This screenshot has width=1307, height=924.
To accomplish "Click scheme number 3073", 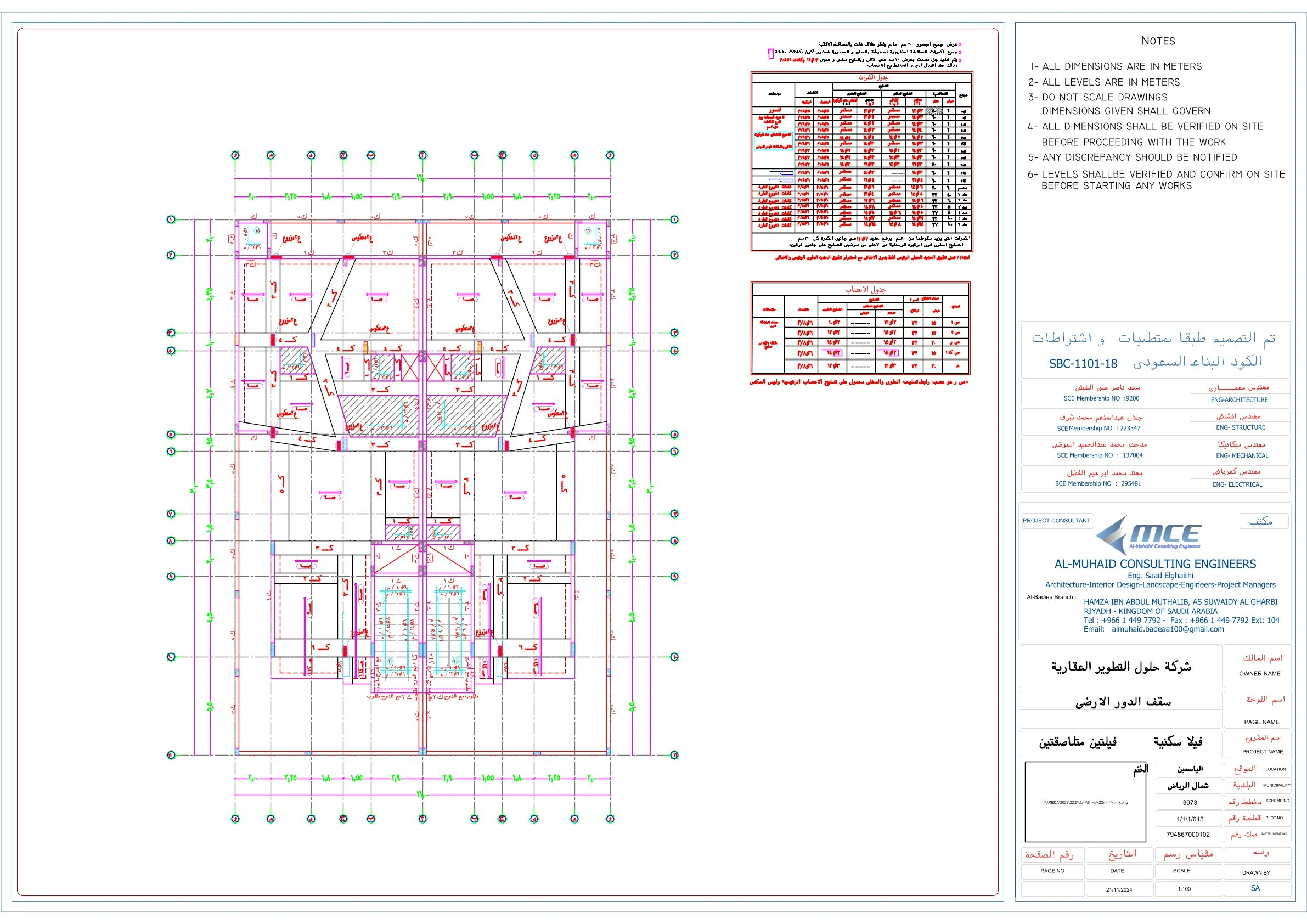I will pyautogui.click(x=1190, y=803).
